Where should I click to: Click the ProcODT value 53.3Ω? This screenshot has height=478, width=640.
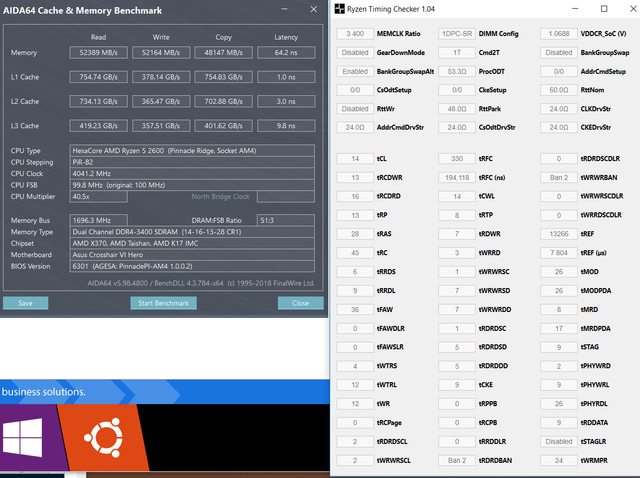click(457, 71)
